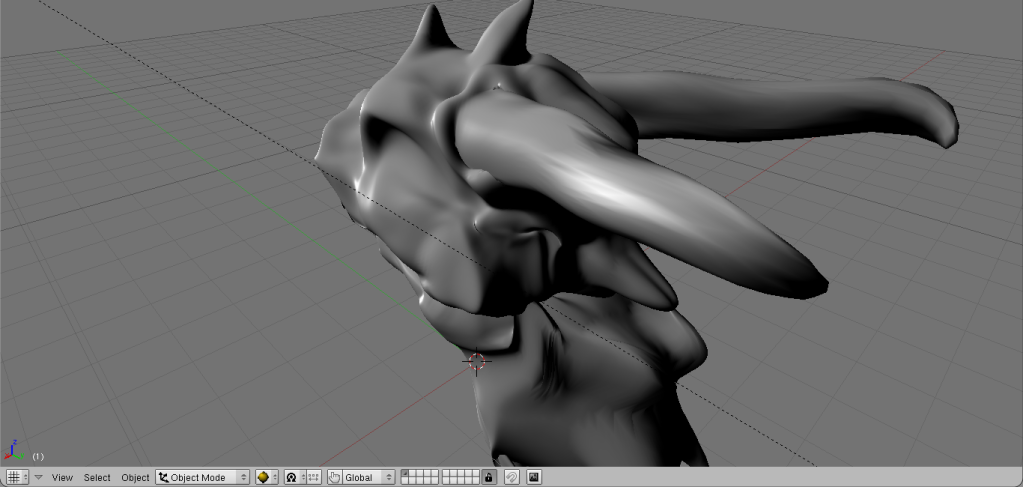The height and width of the screenshot is (487, 1023).
Task: Click the solid sphere viewport shading icon
Action: 264,478
